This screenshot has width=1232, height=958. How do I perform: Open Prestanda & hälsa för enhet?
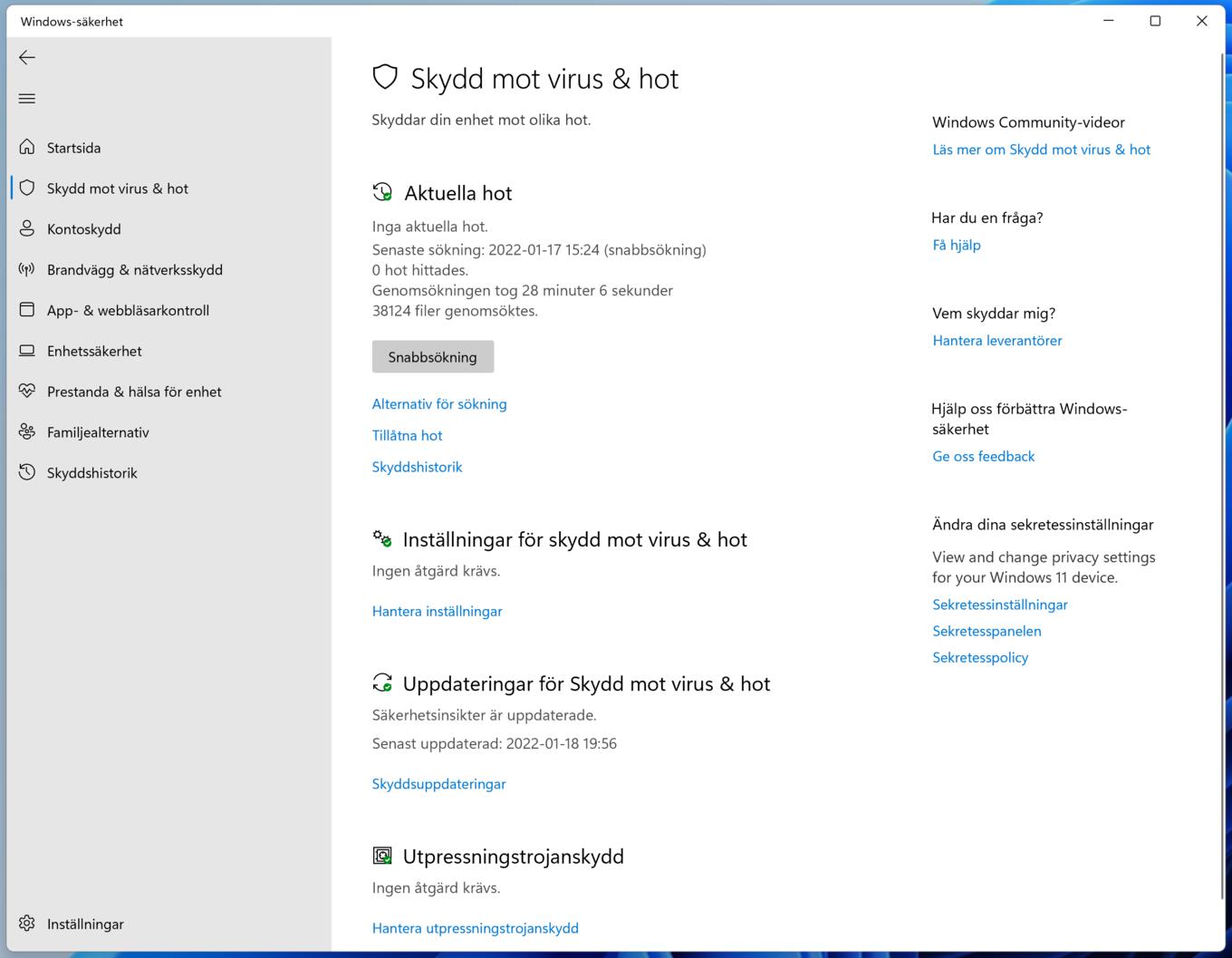click(169, 392)
